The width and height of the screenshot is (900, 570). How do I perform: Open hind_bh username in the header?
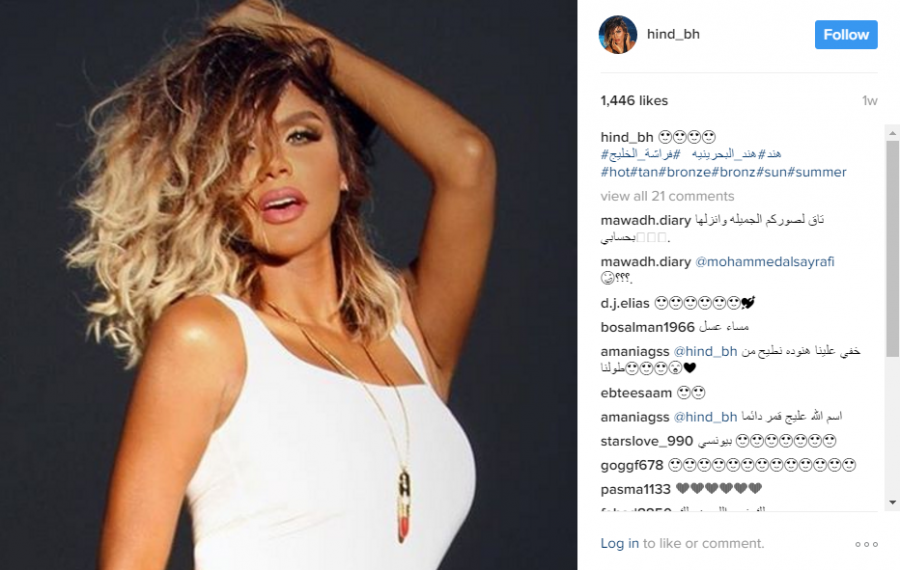click(673, 34)
